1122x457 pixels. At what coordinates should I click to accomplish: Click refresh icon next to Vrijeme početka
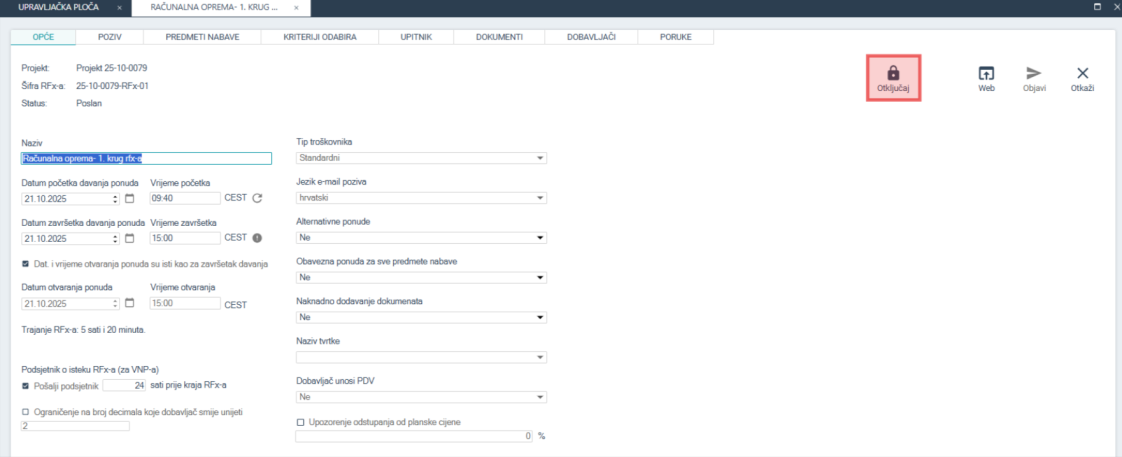257,198
